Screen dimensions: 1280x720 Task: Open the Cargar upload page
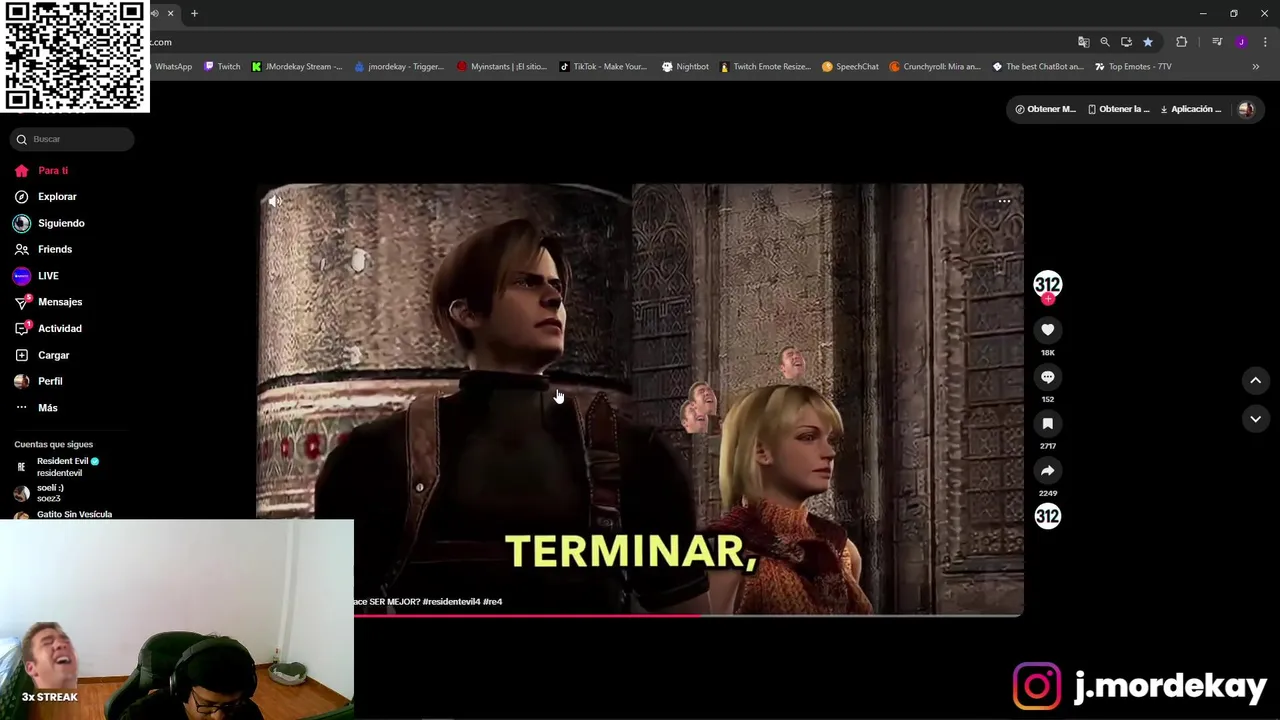pyautogui.click(x=42, y=355)
